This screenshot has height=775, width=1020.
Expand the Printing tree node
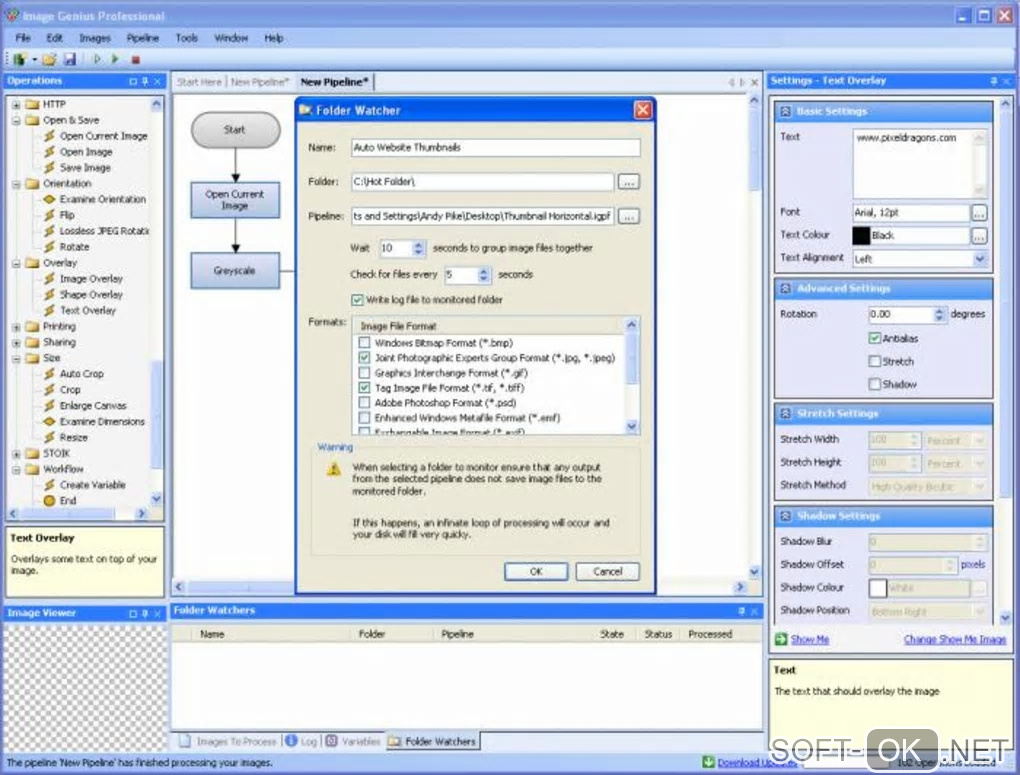coord(16,327)
